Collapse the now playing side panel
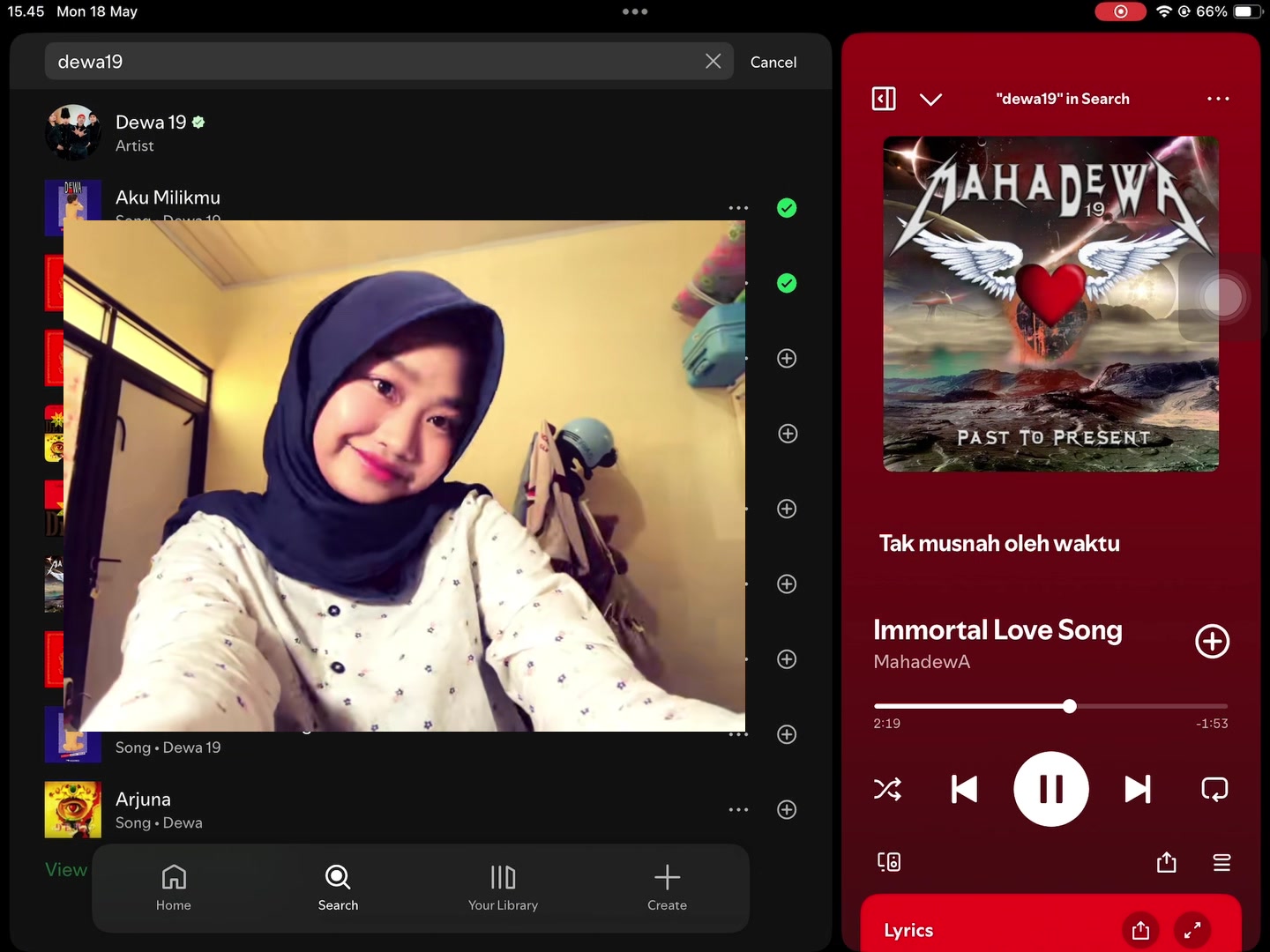This screenshot has height=952, width=1270. point(884,99)
